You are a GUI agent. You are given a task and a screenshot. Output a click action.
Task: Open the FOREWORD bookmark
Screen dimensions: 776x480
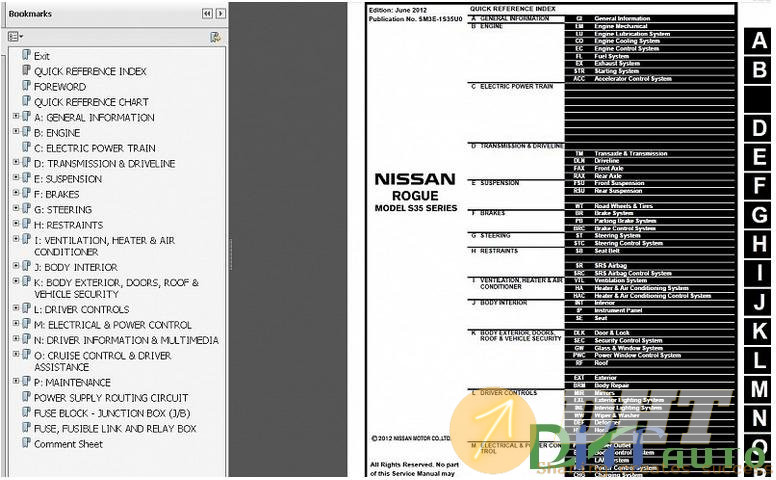click(60, 87)
